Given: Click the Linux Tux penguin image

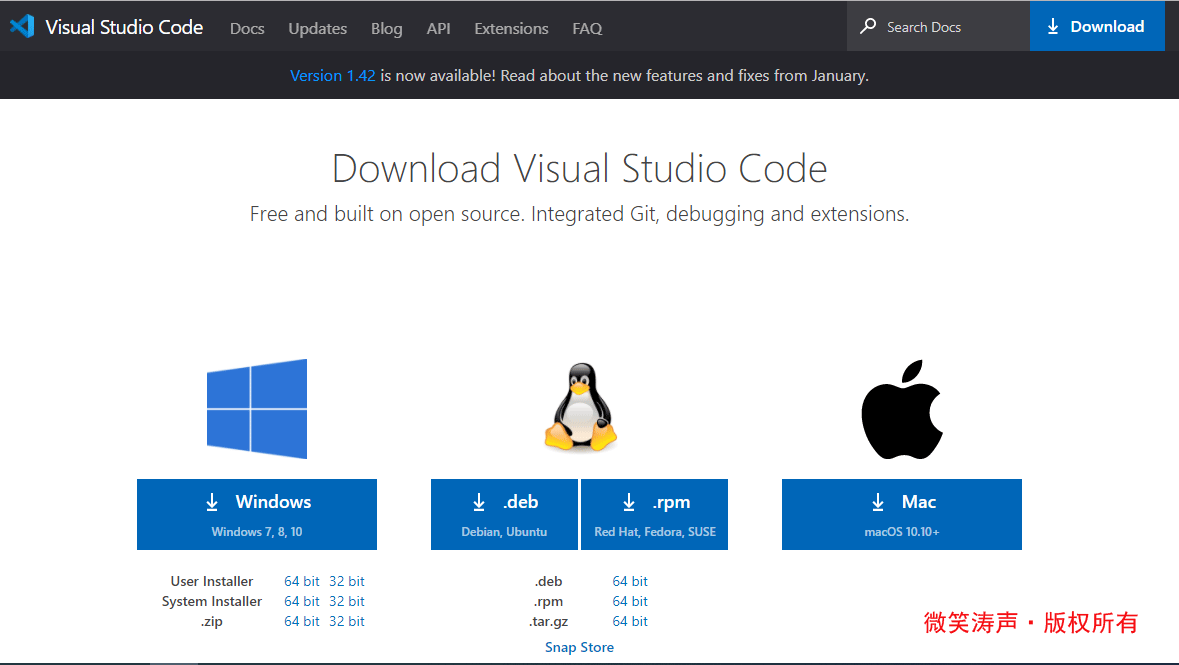Looking at the screenshot, I should pyautogui.click(x=580, y=407).
